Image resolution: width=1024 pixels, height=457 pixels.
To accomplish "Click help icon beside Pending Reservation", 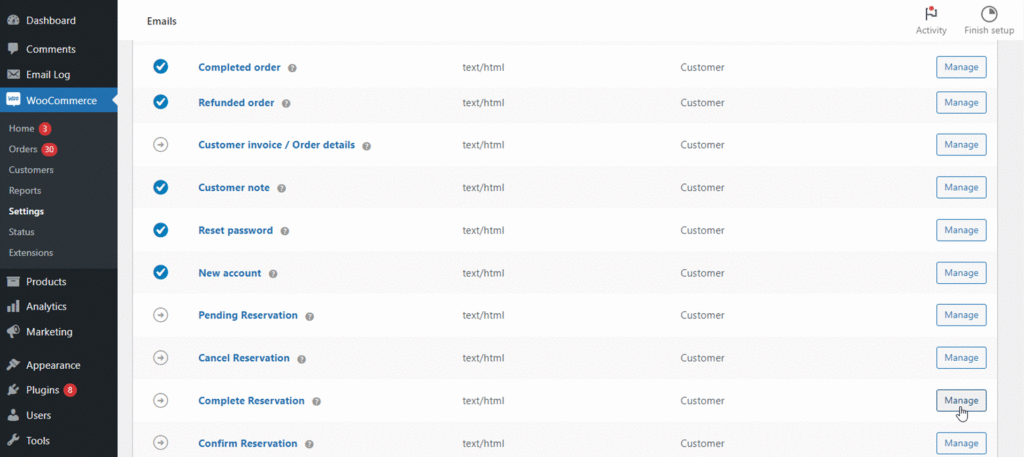I will [x=310, y=316].
